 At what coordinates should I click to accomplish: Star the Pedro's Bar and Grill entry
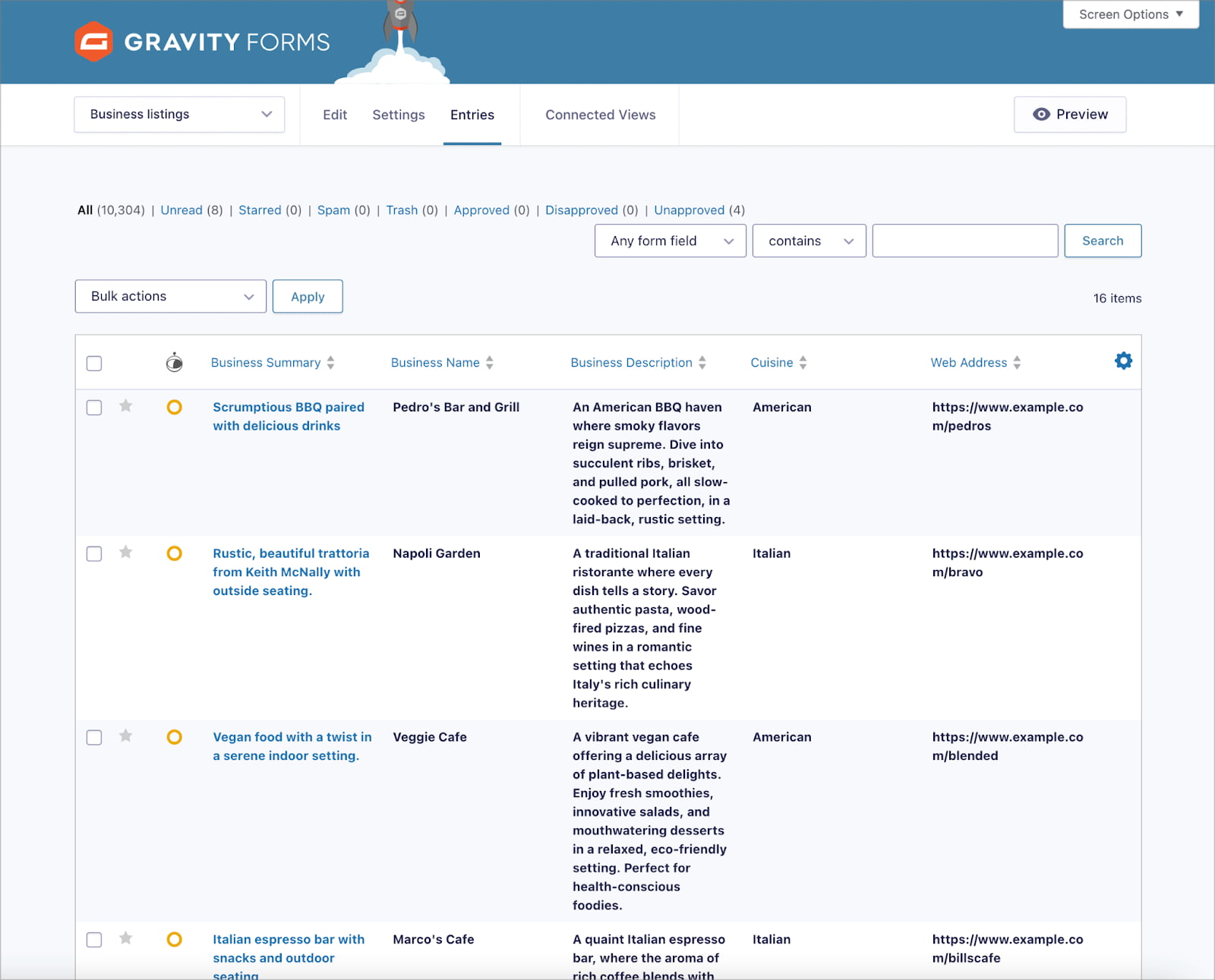point(126,406)
